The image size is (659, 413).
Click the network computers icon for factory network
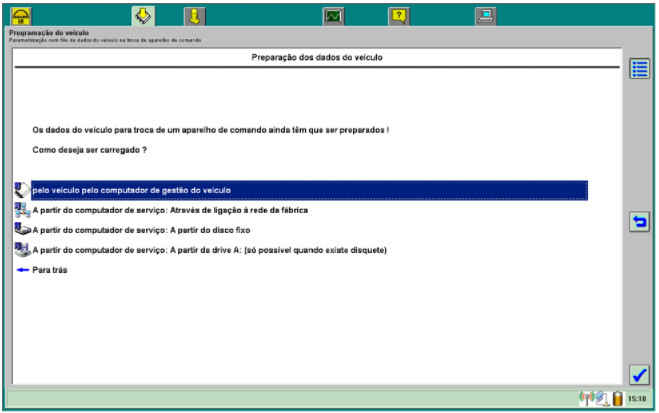23,210
